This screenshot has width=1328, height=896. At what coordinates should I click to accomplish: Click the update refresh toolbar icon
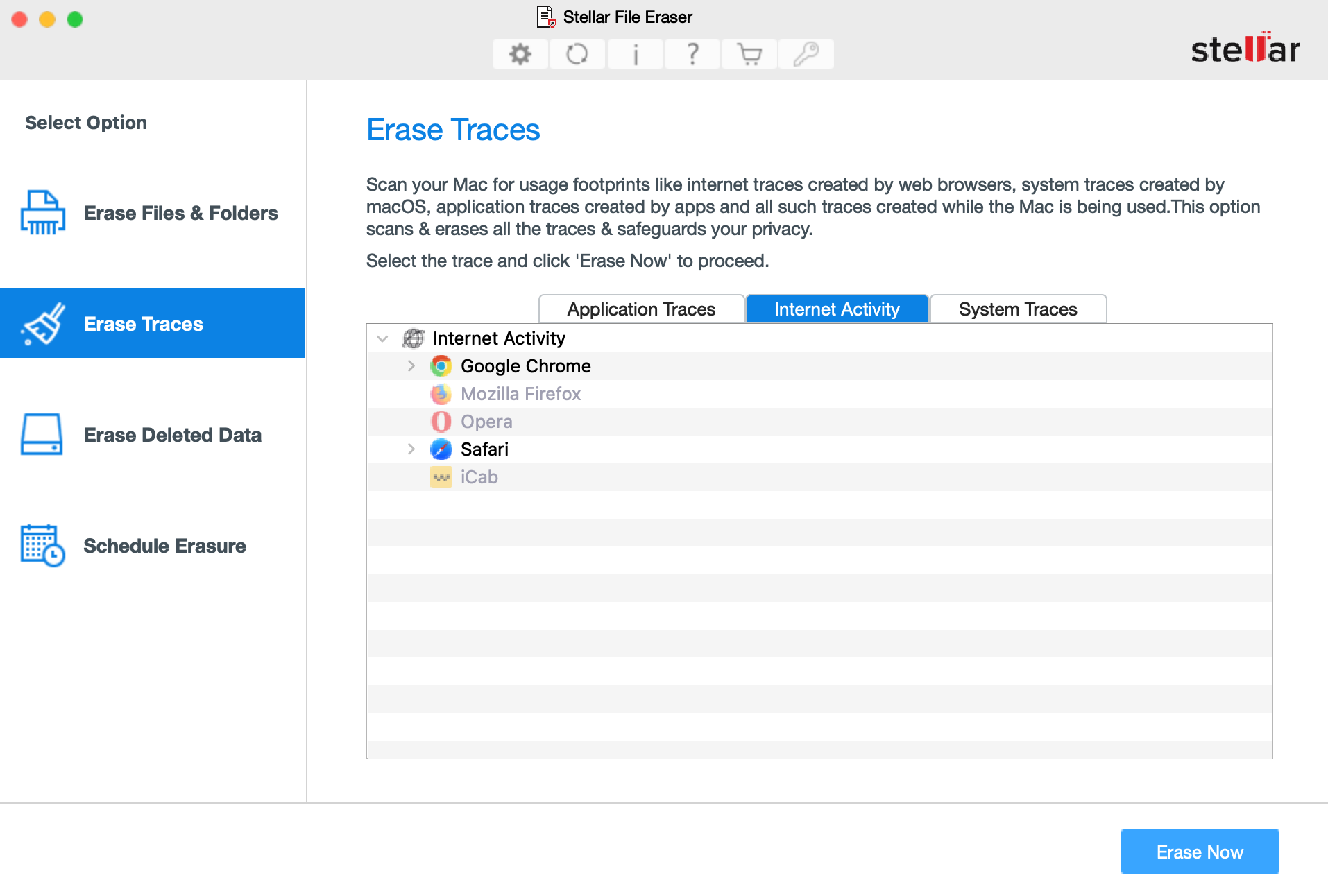pyautogui.click(x=577, y=54)
